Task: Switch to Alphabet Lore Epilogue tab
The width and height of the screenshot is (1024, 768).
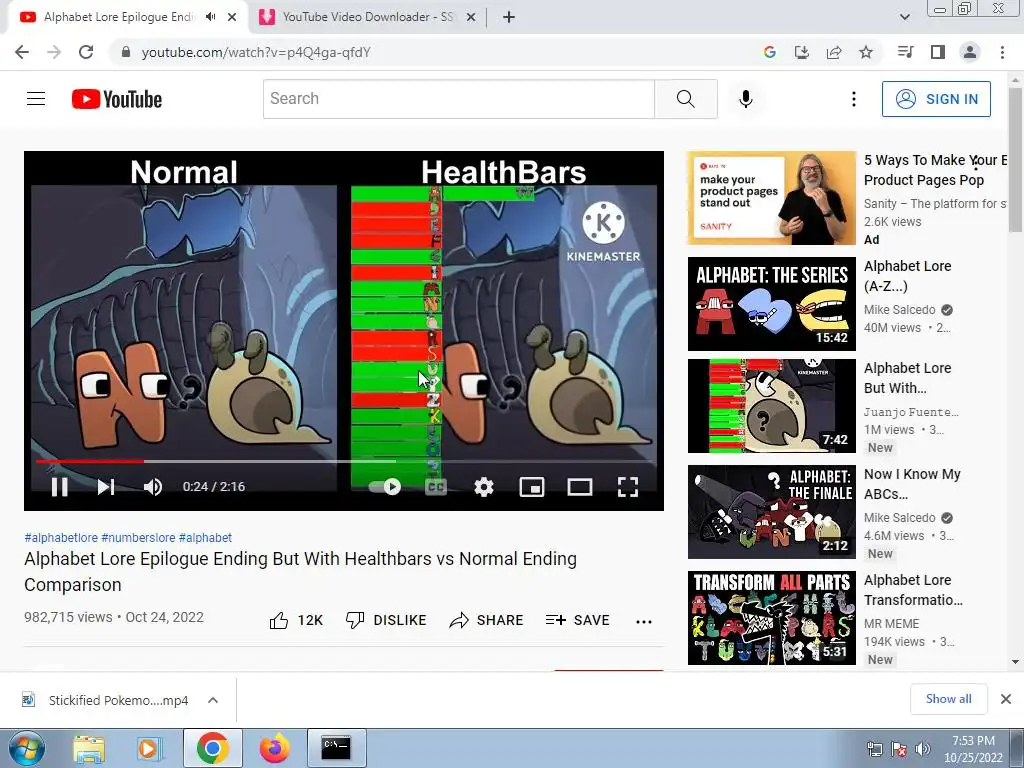Action: (118, 17)
